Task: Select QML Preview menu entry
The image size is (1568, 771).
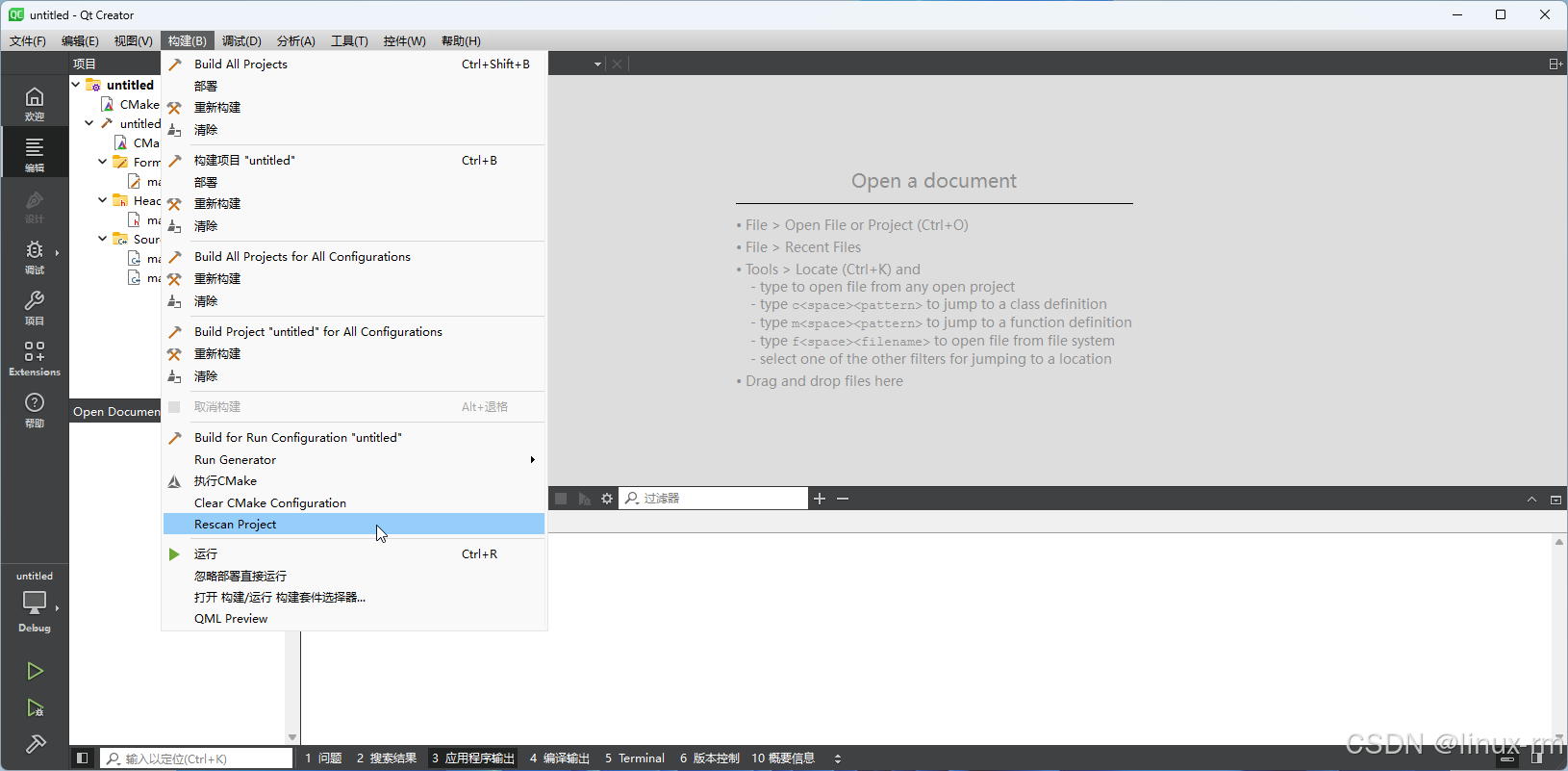Action: click(x=354, y=619)
